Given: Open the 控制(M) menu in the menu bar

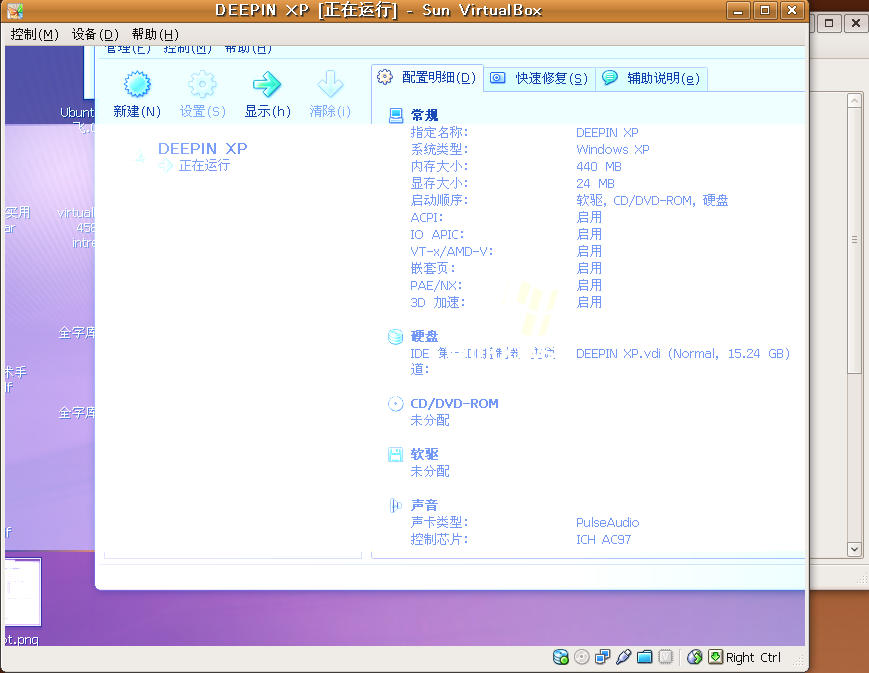Looking at the screenshot, I should [x=34, y=34].
